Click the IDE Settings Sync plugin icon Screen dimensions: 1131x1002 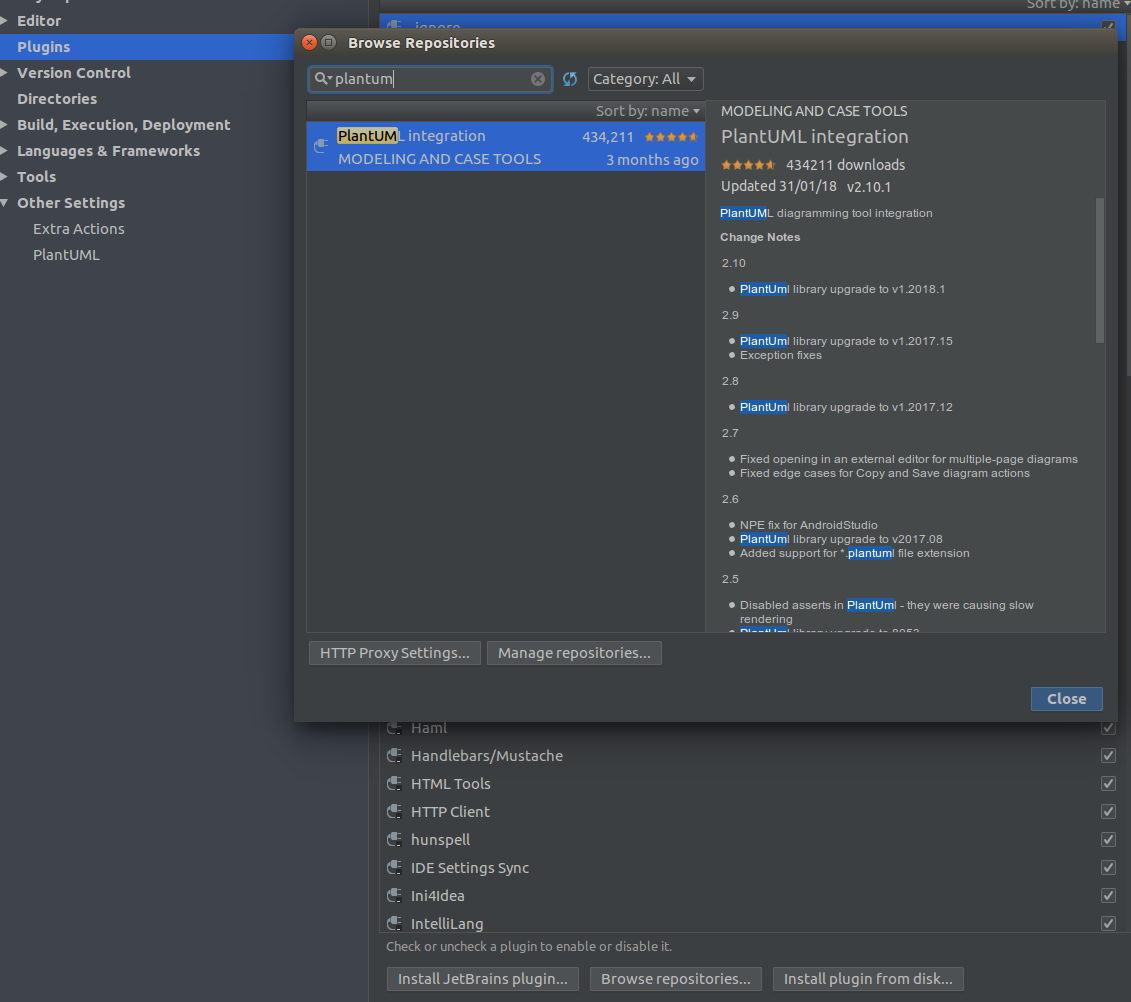(394, 867)
